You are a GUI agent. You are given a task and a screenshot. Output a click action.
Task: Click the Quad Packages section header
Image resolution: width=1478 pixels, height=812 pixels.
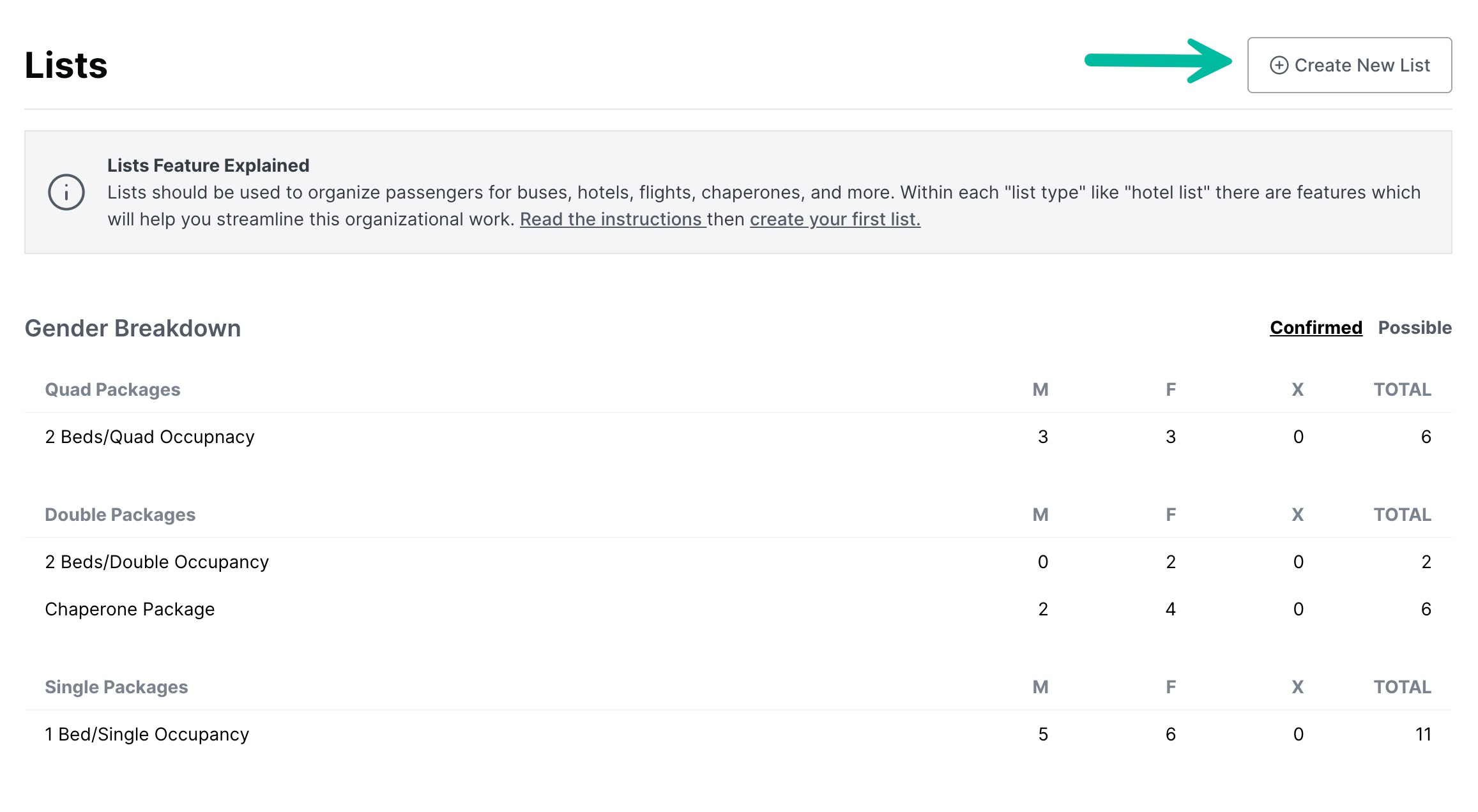pos(112,389)
